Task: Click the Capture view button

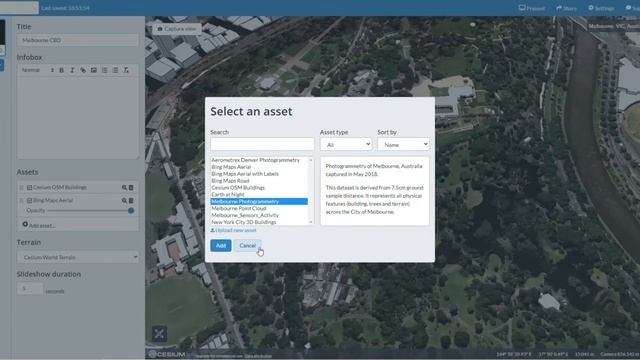Action: [x=177, y=29]
